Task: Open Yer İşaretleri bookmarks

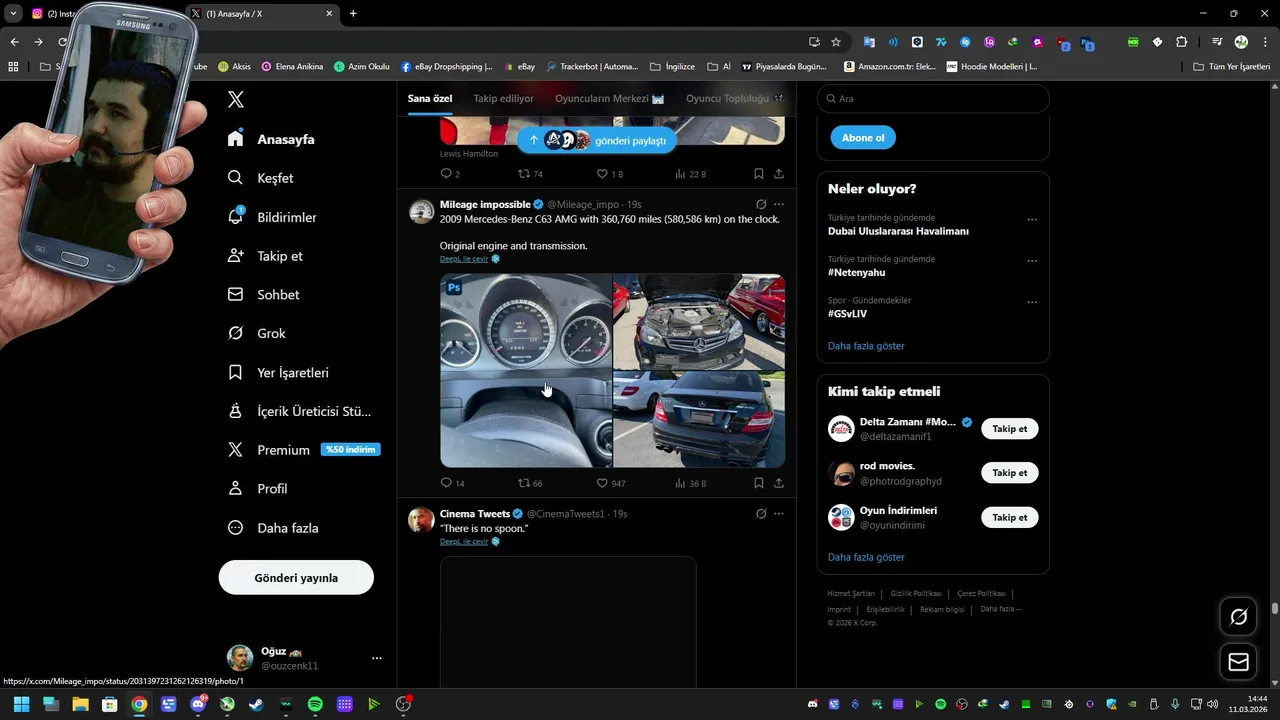Action: pyautogui.click(x=278, y=372)
